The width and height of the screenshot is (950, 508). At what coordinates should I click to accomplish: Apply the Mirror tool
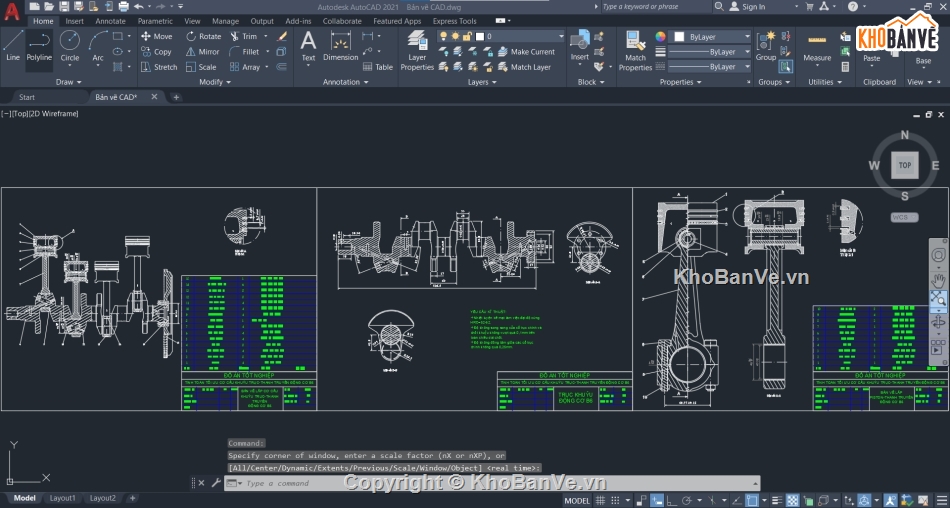pyautogui.click(x=202, y=52)
